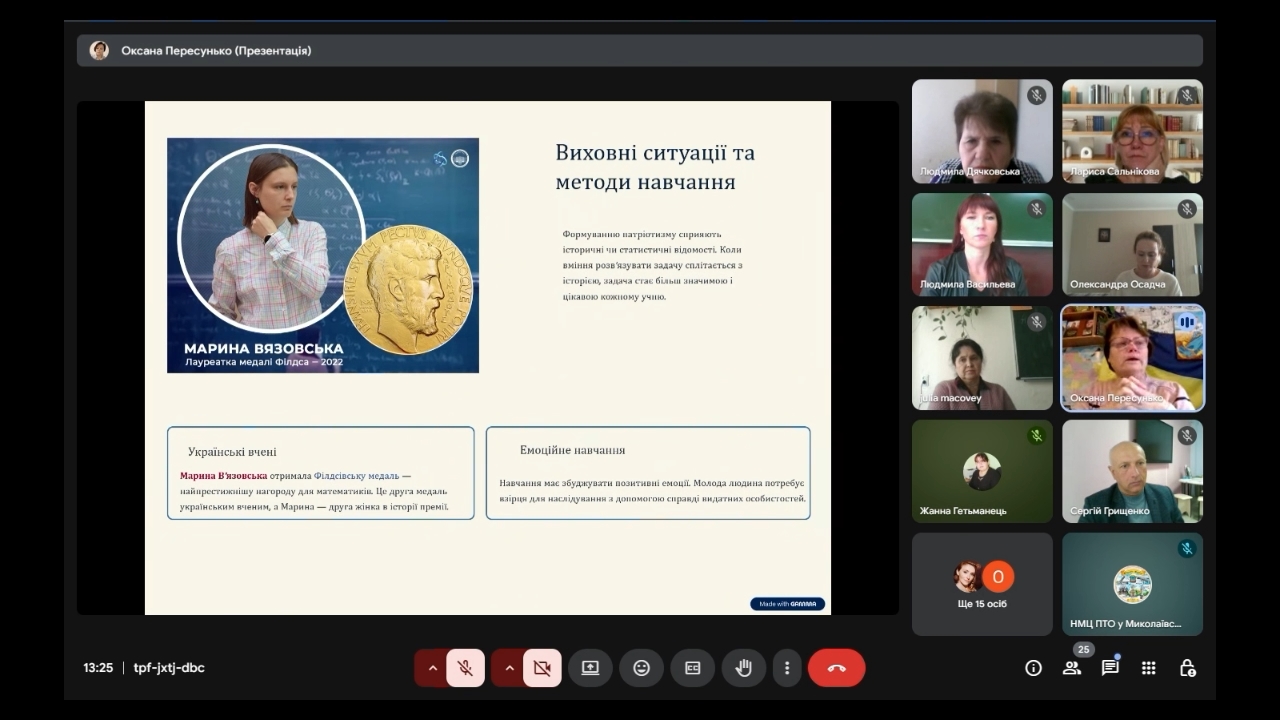Select Оксана Пересунько's video tile
This screenshot has height=720, width=1280.
coord(1132,358)
